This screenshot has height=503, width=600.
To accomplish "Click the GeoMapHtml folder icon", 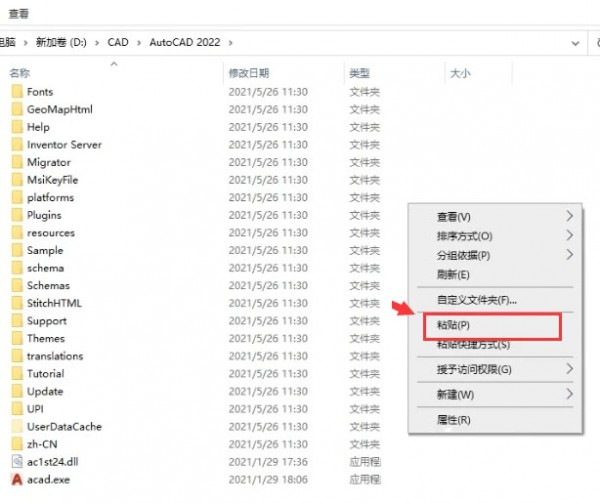I will (17, 109).
